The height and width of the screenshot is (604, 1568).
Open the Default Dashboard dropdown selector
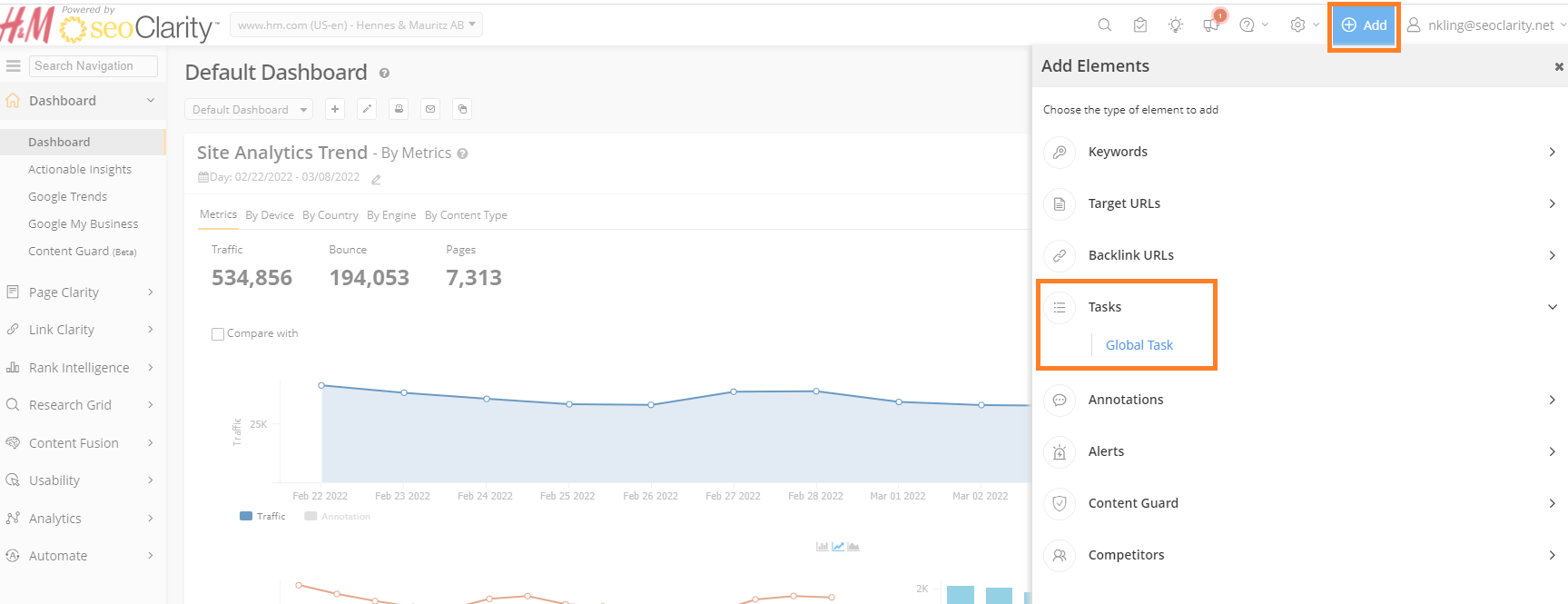click(249, 110)
